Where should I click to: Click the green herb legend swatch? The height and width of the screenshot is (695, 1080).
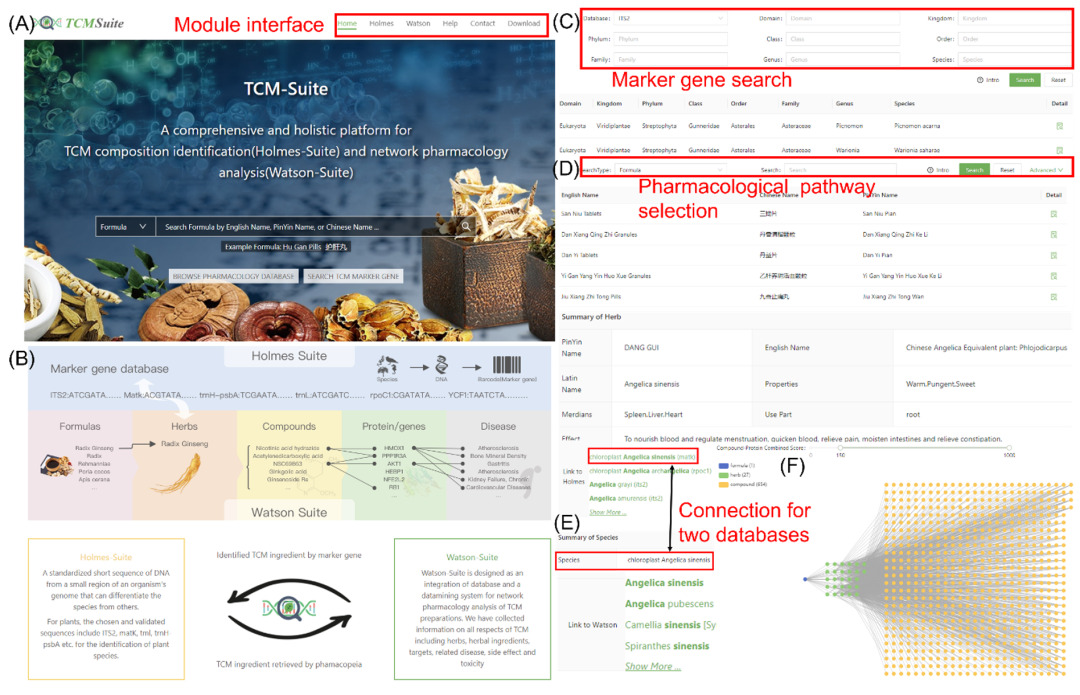coord(723,475)
